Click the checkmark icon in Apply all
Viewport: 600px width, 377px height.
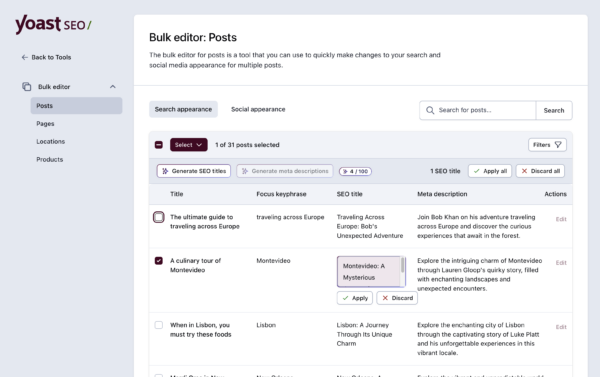[476, 171]
